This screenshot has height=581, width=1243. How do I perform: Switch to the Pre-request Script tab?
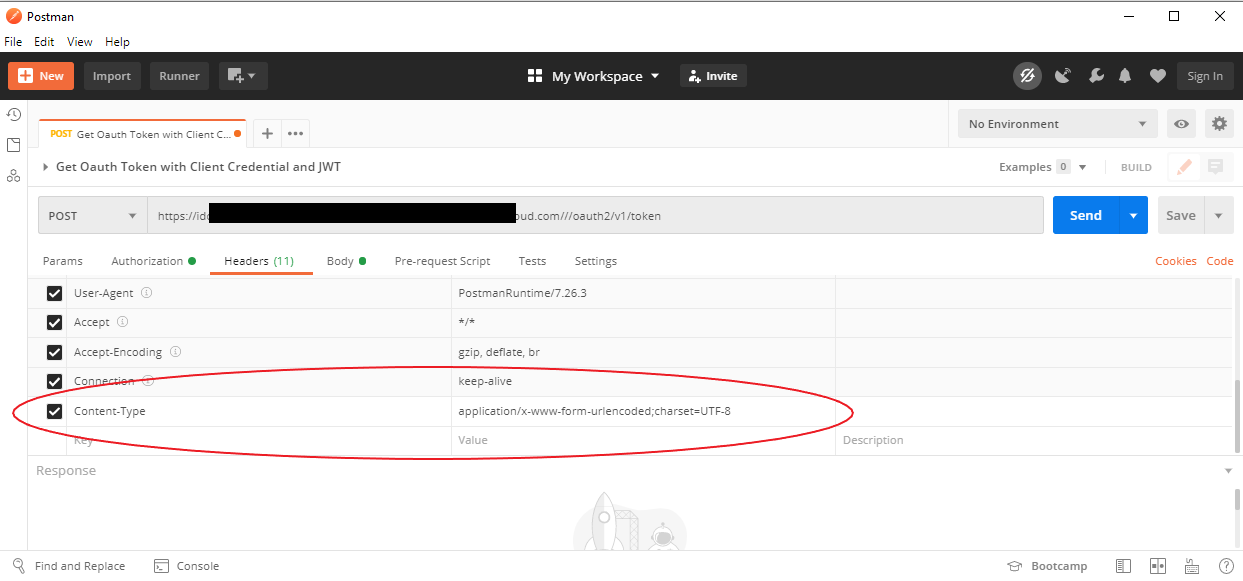[x=442, y=261]
